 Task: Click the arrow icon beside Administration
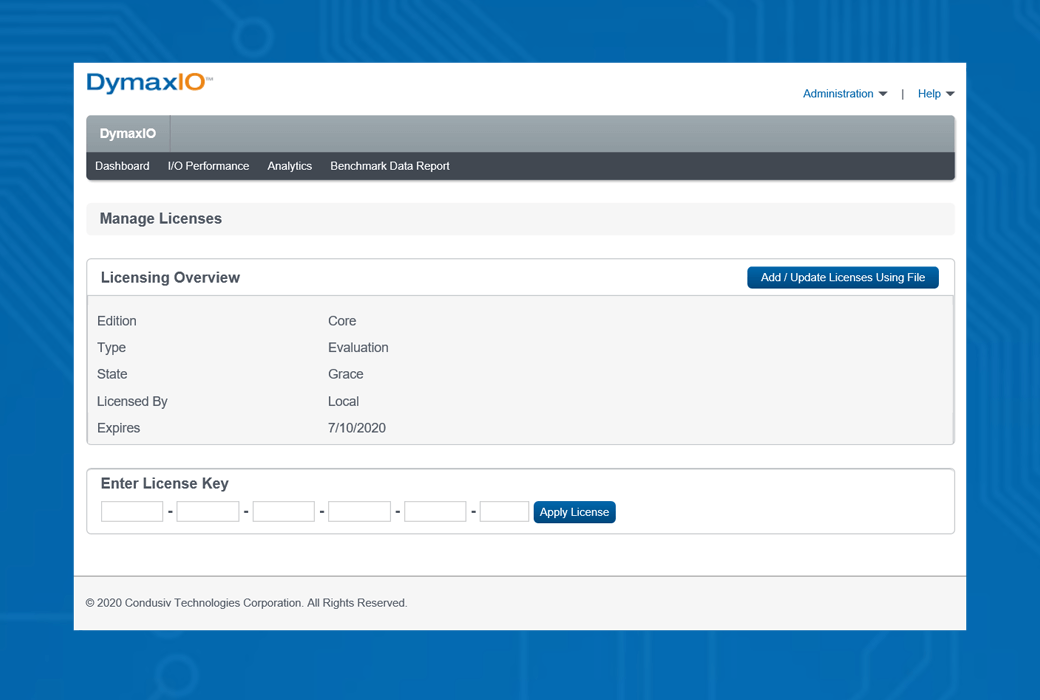883,94
